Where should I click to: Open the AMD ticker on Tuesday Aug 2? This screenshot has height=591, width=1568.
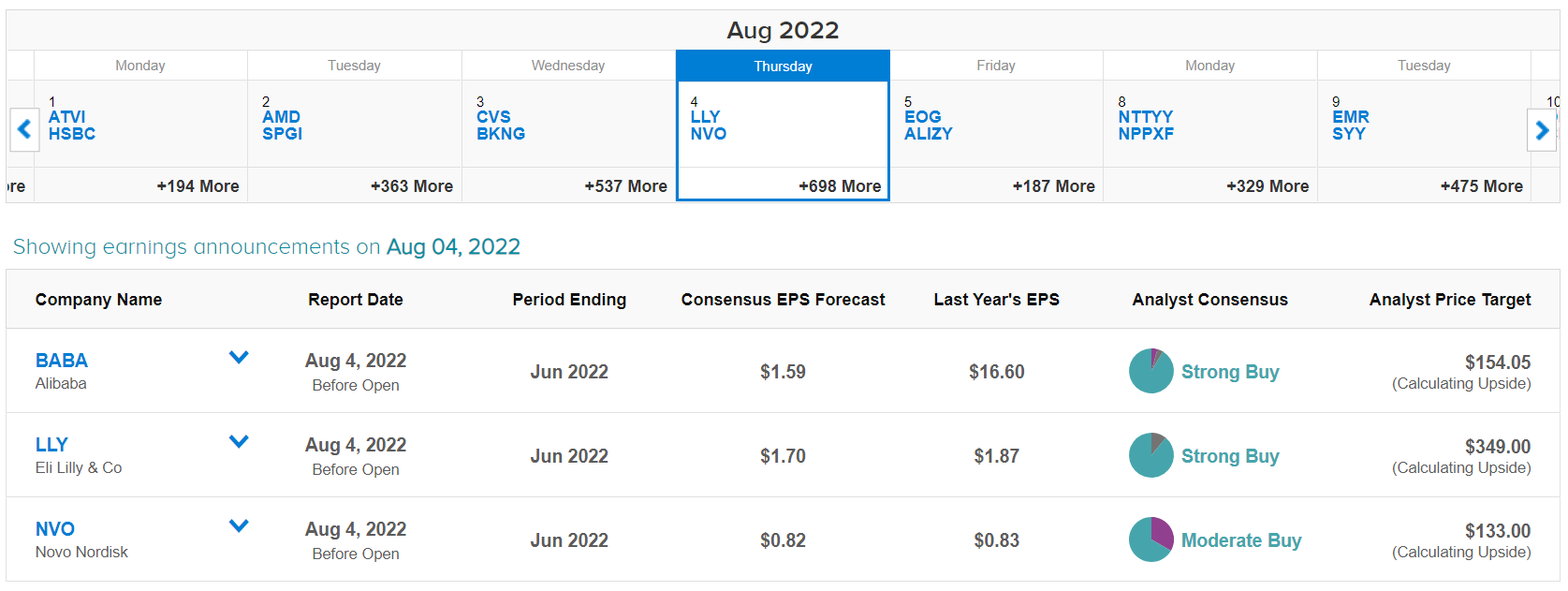coord(282,117)
